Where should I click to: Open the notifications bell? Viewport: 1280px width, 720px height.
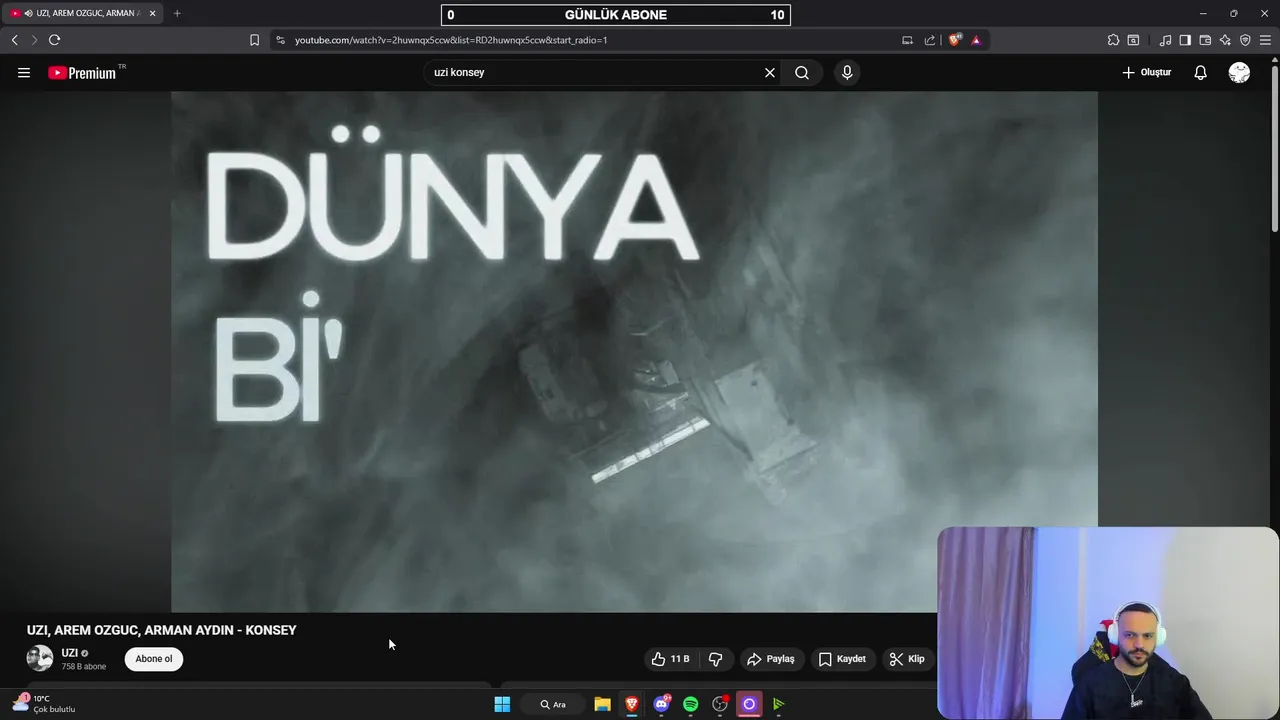[1200, 72]
